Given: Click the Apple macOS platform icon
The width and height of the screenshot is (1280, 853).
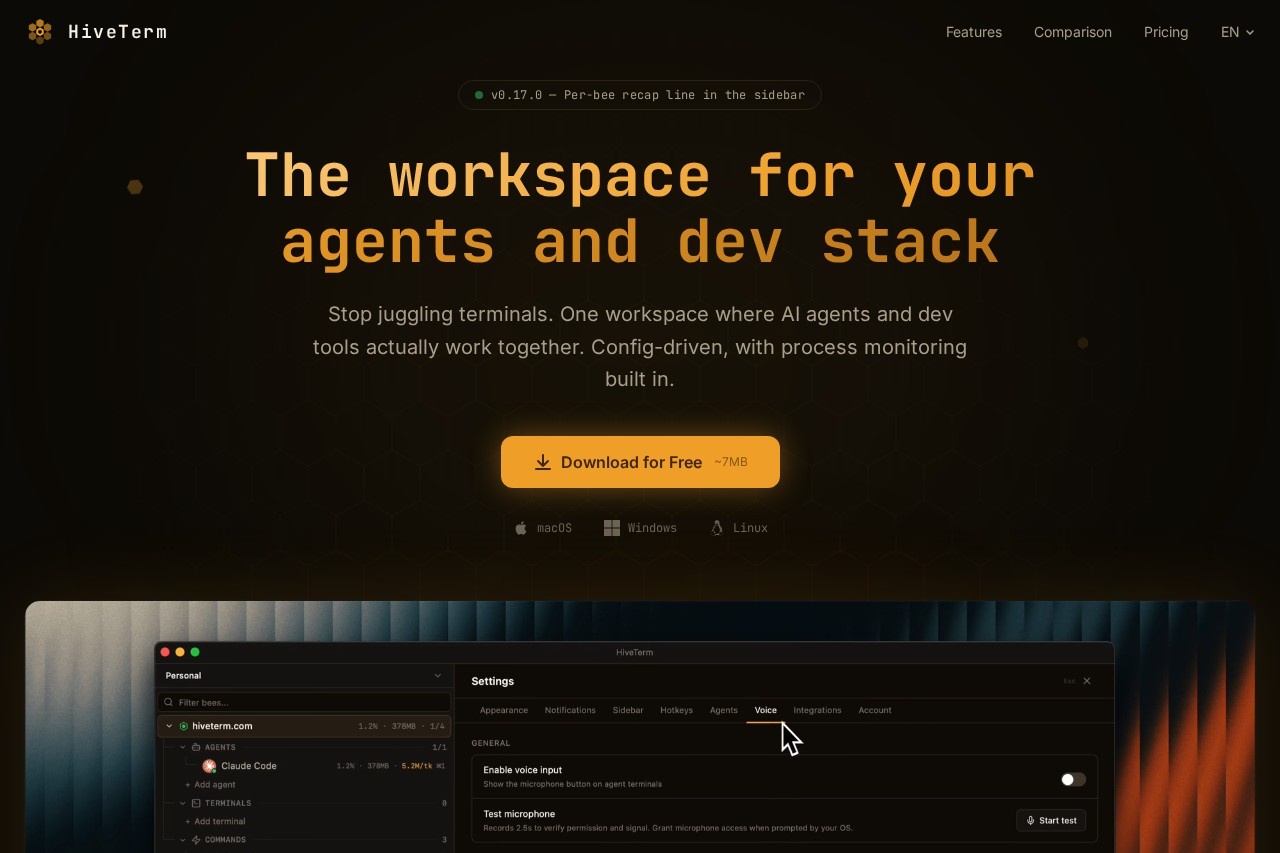Looking at the screenshot, I should click(520, 528).
